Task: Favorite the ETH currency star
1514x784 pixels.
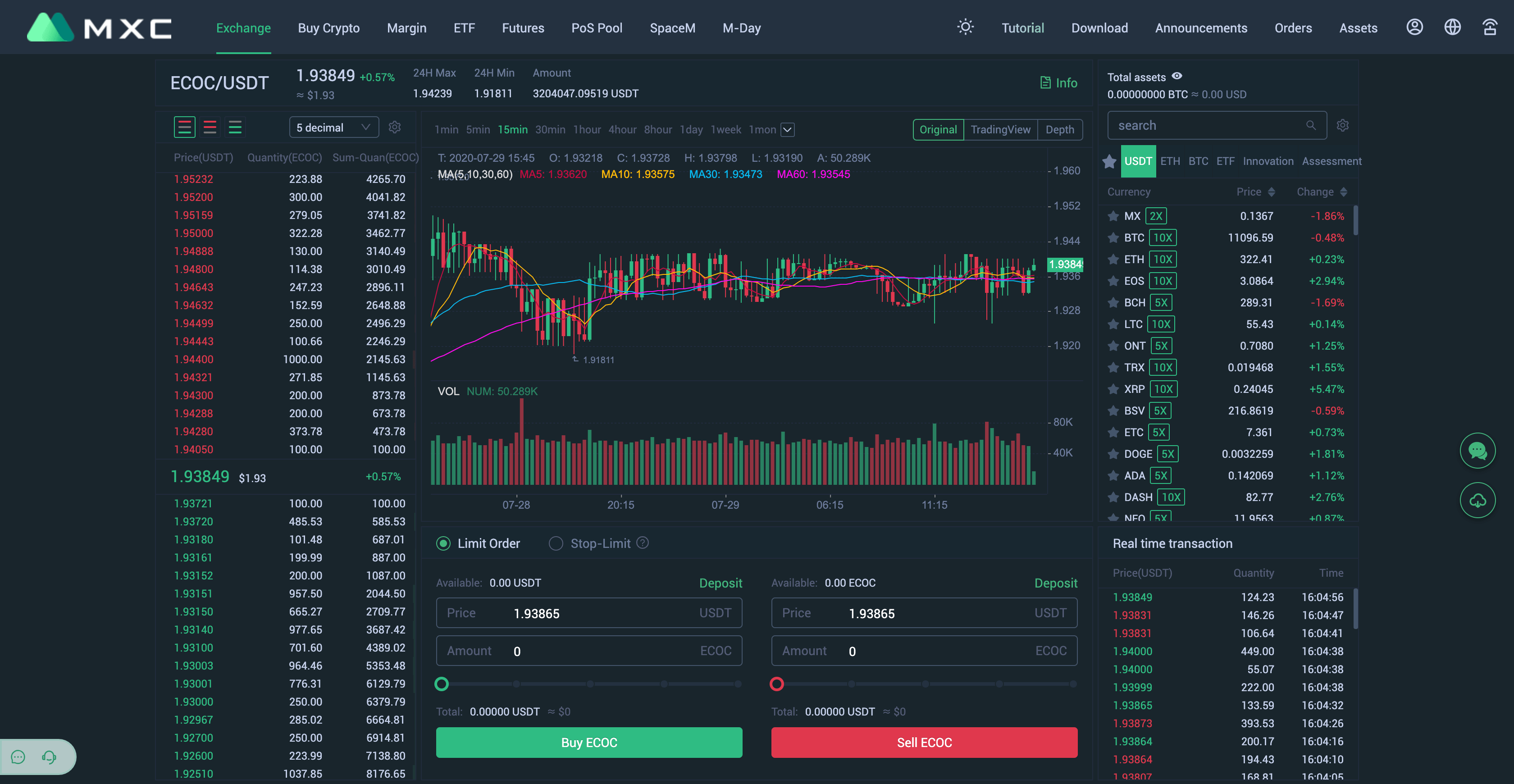Action: coord(1113,259)
